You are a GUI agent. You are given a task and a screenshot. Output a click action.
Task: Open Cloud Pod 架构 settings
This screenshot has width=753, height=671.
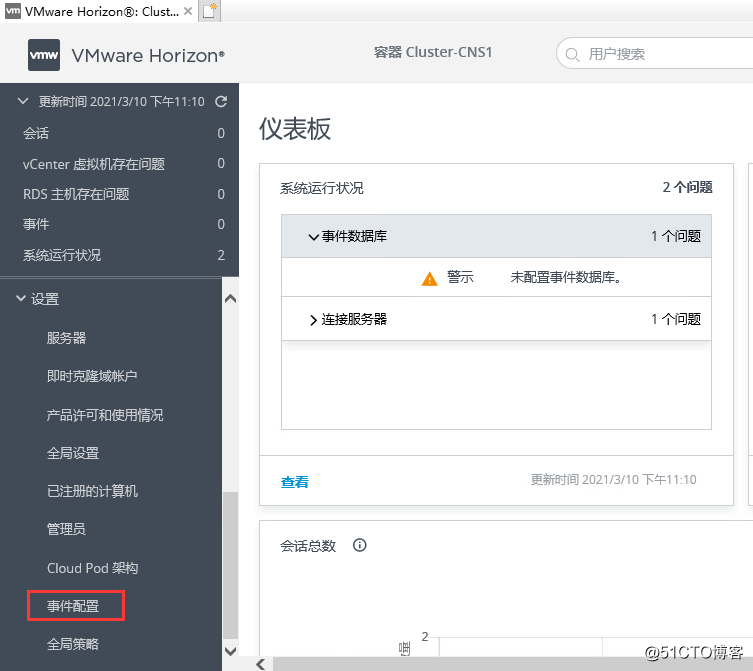pyautogui.click(x=92, y=568)
